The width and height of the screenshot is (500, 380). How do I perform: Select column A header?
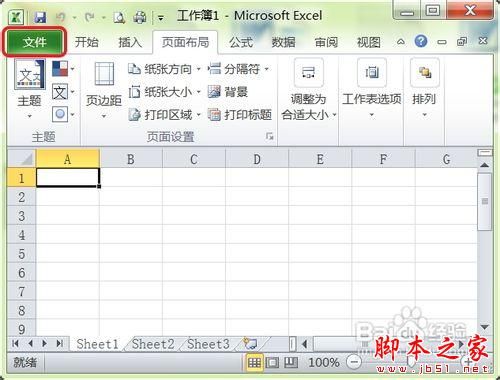point(68,159)
